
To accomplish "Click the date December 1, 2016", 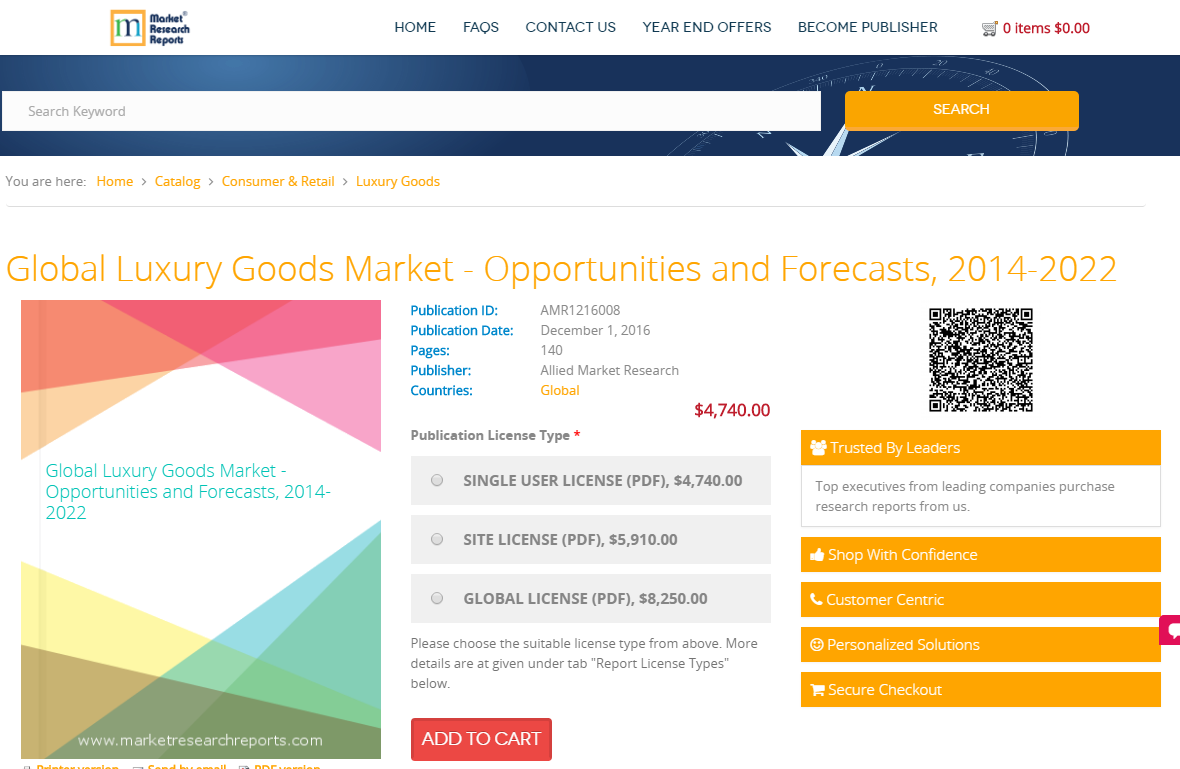I will click(595, 330).
